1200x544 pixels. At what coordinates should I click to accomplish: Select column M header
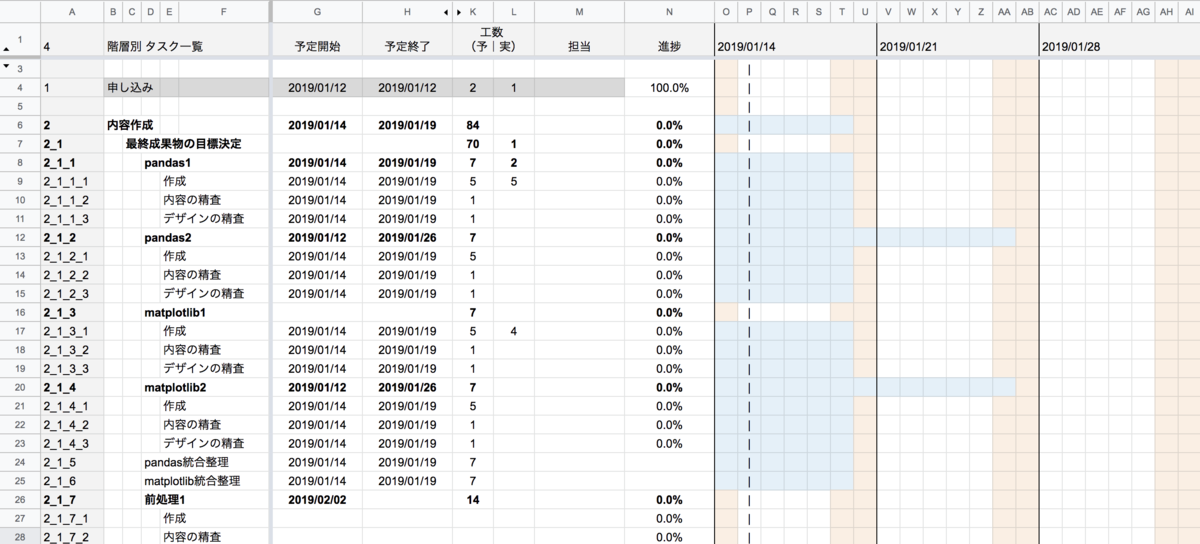579,12
